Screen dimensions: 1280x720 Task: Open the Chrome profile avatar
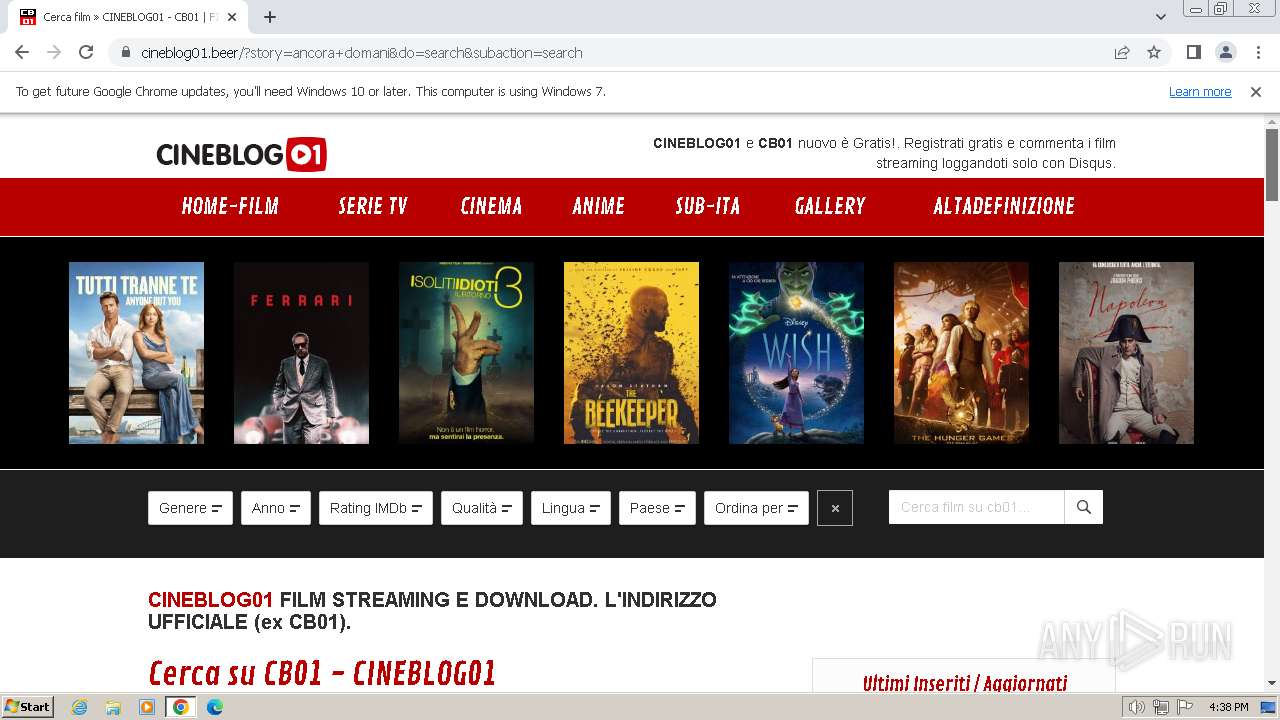coord(1225,52)
